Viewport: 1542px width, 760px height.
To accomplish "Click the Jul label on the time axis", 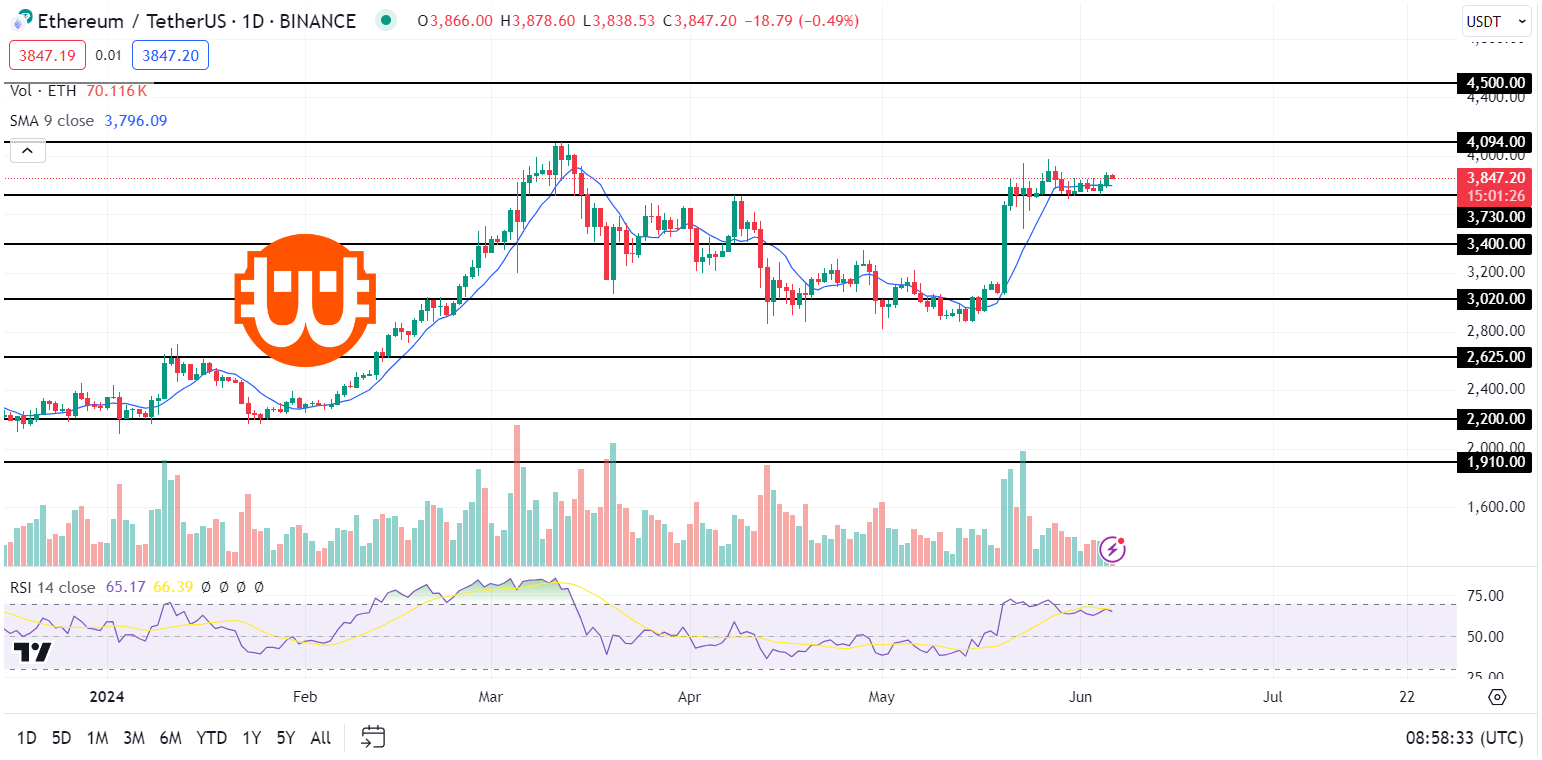I will (x=1273, y=696).
